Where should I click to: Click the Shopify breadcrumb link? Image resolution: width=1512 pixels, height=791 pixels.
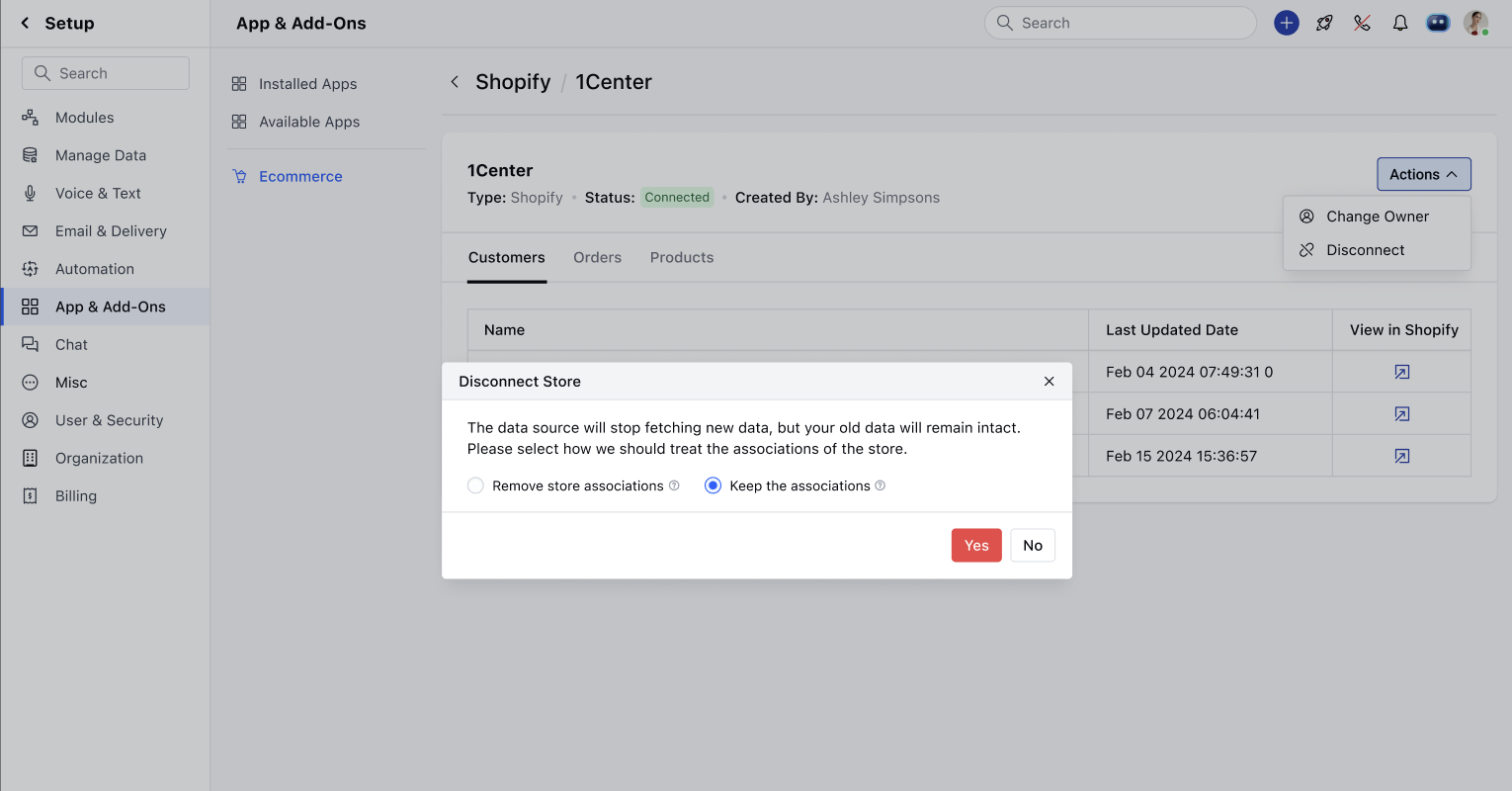(x=513, y=82)
